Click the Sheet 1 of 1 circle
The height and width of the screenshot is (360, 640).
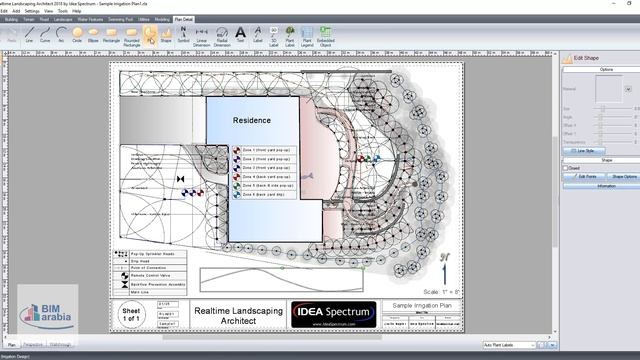[x=131, y=314]
